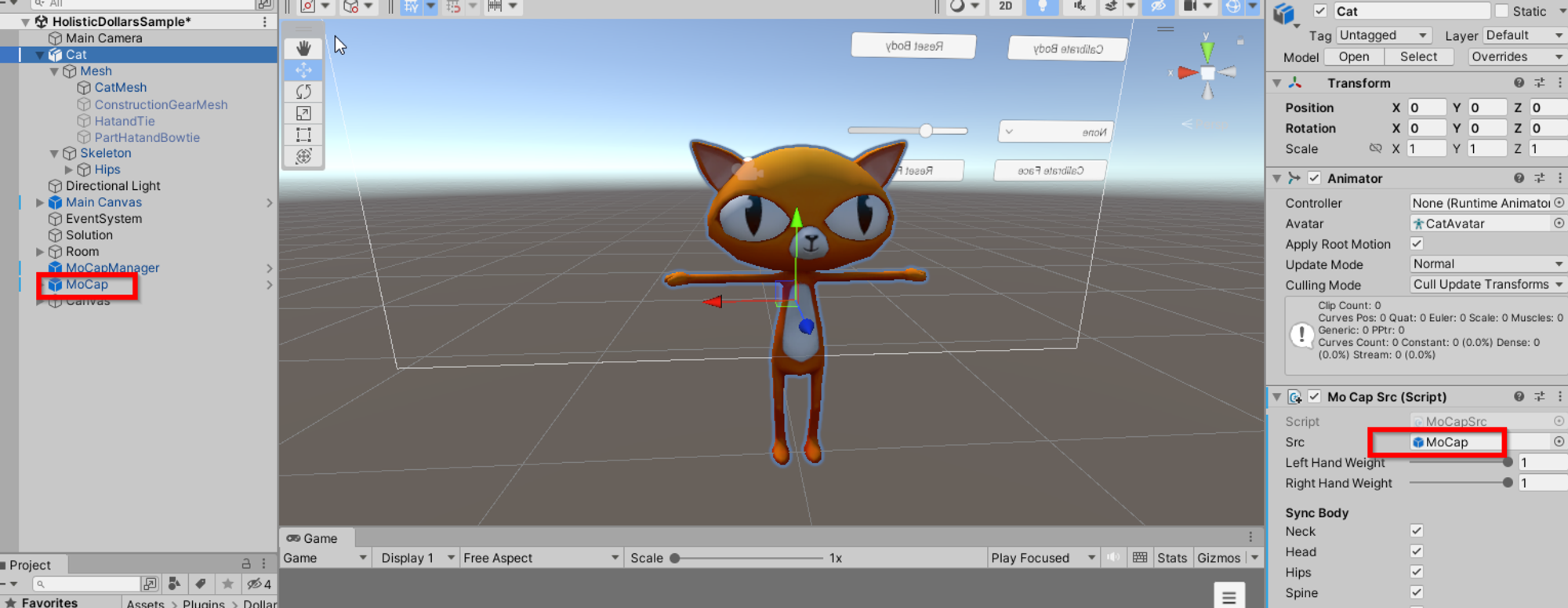Toggle 2D scene view mode

coord(1005,6)
